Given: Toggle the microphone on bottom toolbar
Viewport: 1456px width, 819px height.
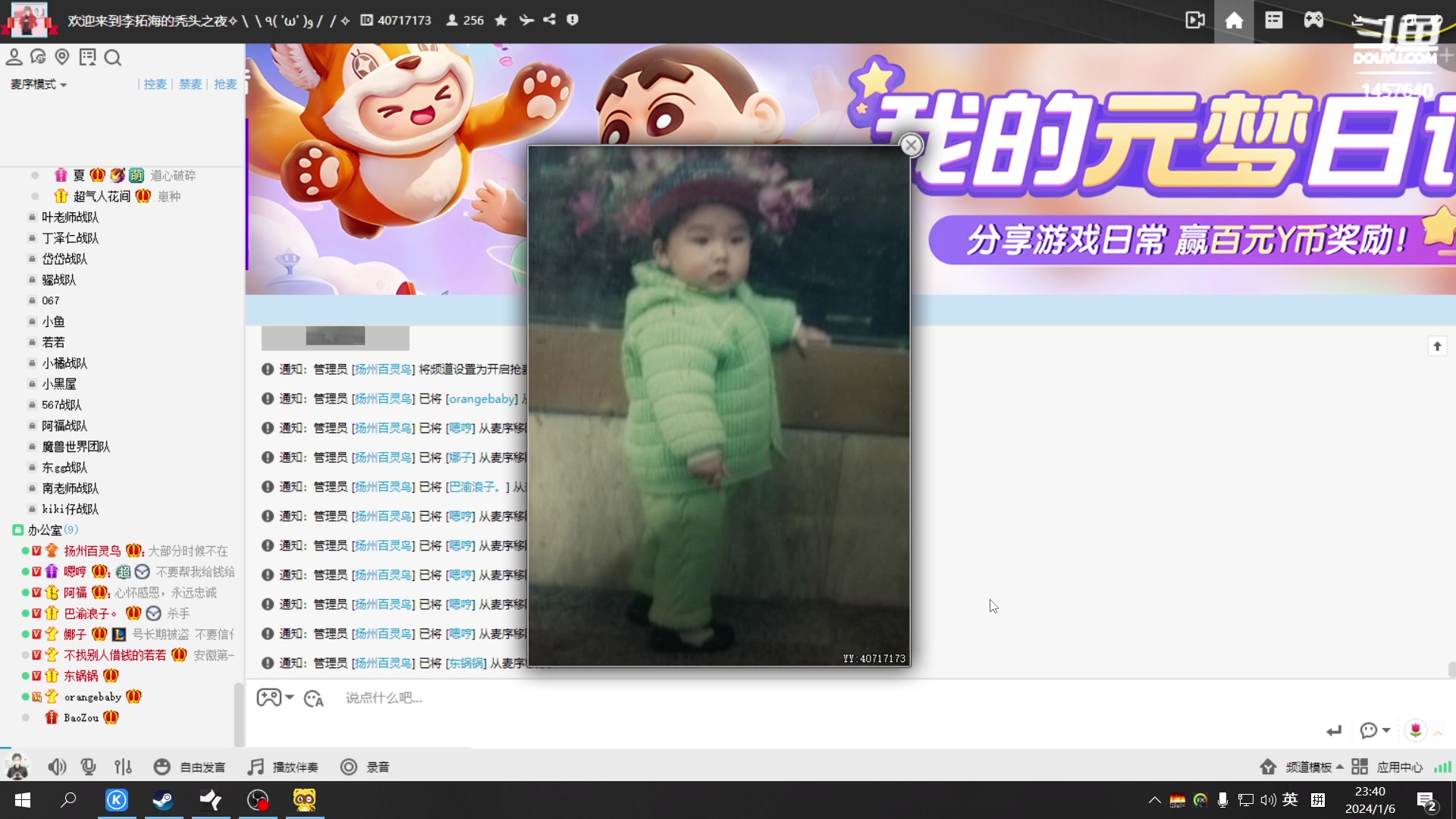Looking at the screenshot, I should tap(89, 767).
